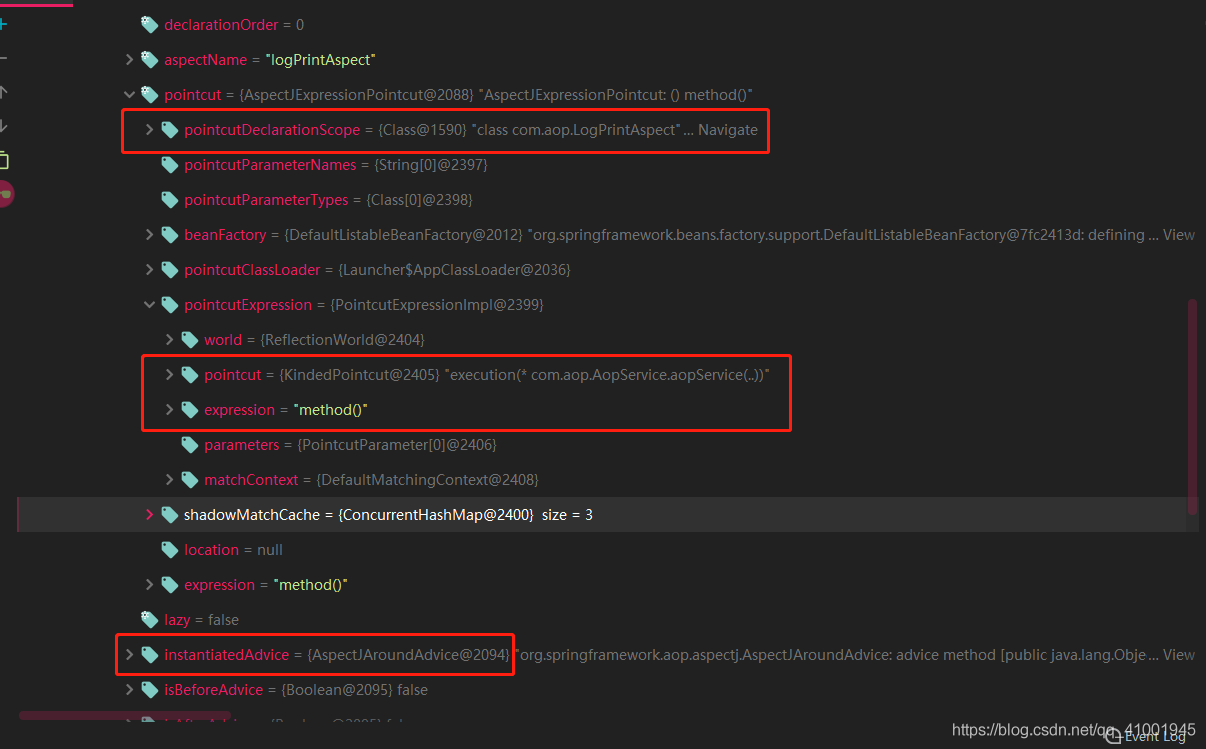Expand the pointcutDeclarationScope node
The image size is (1206, 749).
click(x=149, y=130)
